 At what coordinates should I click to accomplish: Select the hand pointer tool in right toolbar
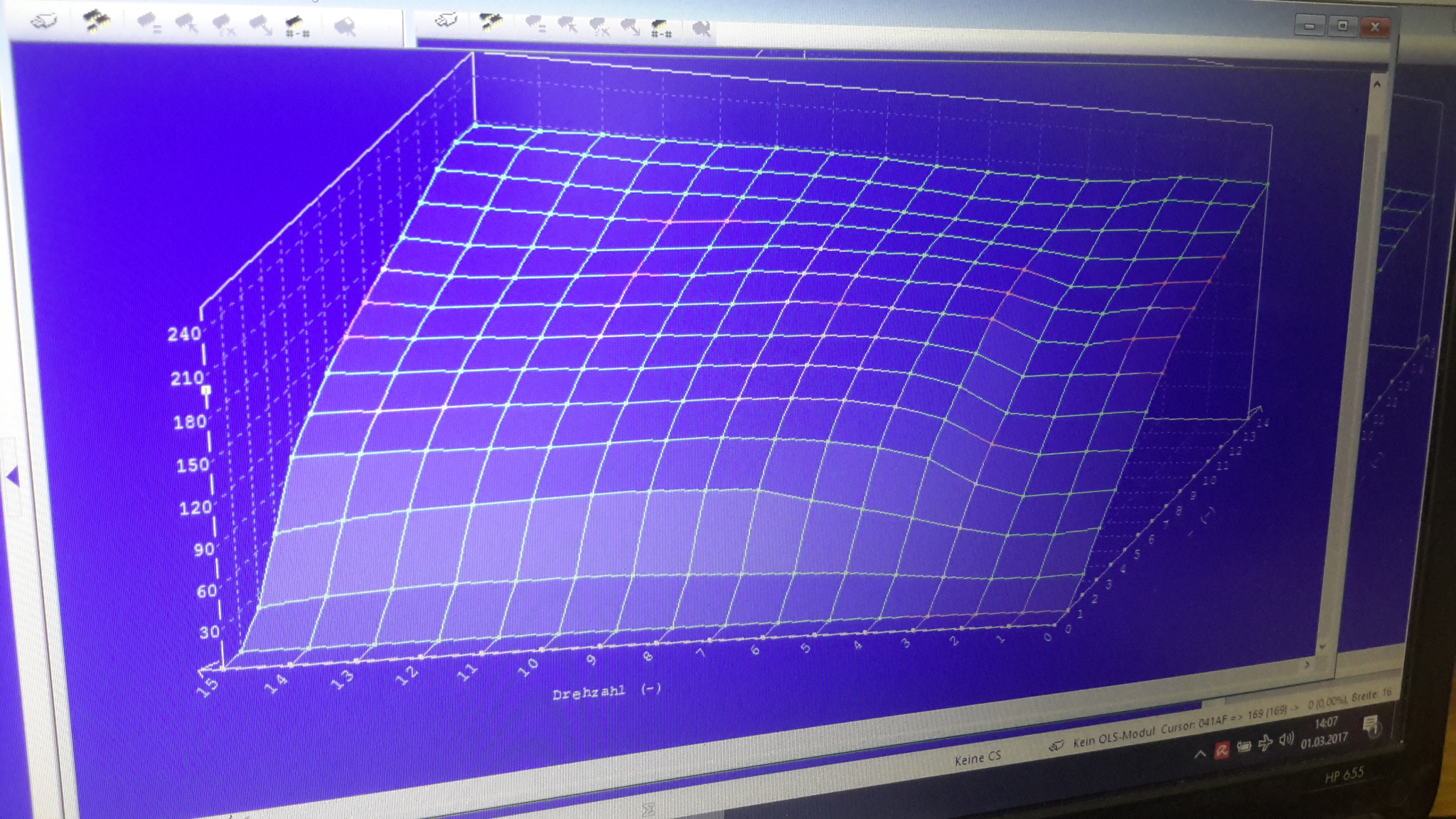click(x=446, y=20)
